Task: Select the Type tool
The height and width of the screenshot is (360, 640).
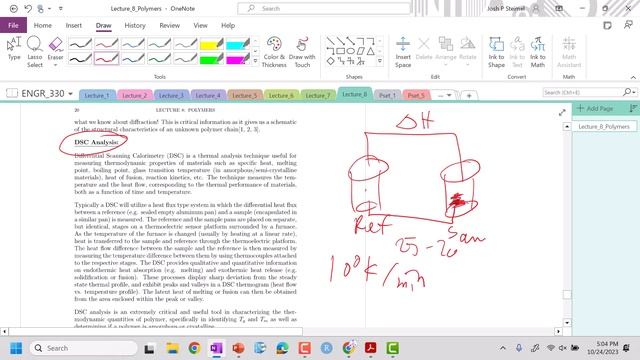Action: [x=14, y=49]
